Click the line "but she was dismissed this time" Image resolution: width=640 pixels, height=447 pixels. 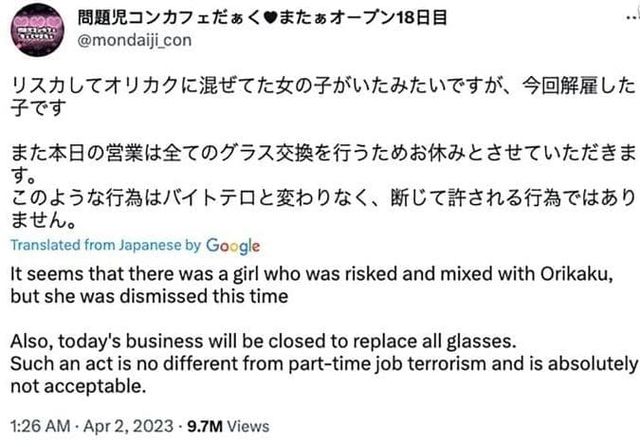(150, 296)
